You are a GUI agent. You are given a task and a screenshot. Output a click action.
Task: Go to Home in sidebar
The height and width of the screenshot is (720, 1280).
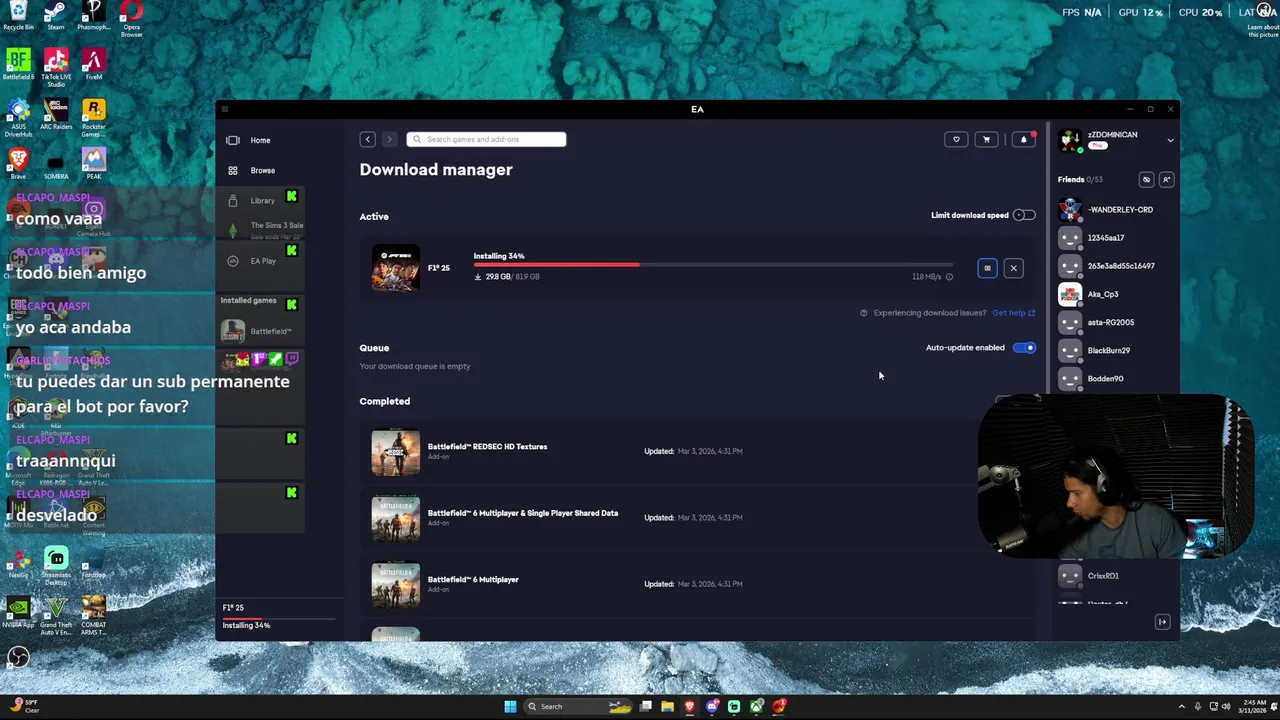pos(260,140)
